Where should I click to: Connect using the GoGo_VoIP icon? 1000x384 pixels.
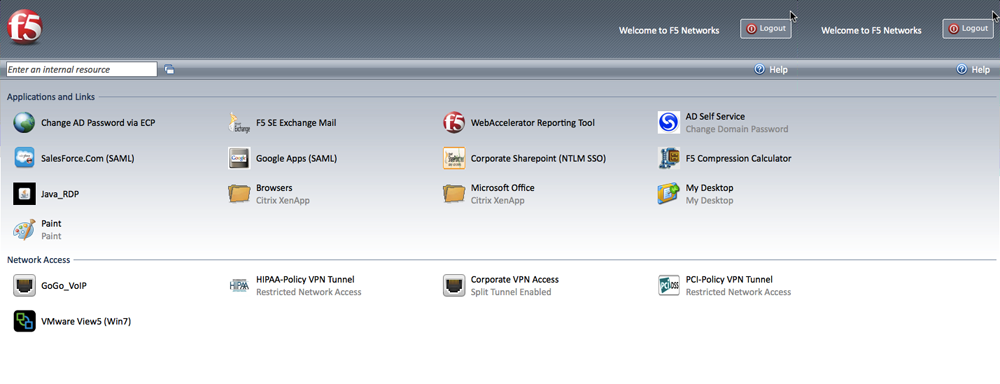click(24, 286)
